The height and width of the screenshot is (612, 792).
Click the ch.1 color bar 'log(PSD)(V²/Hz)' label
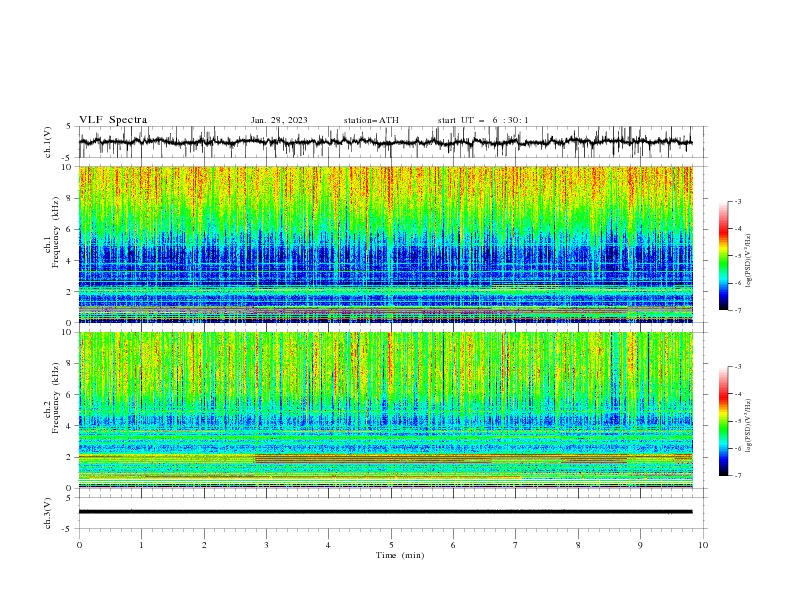(x=749, y=261)
